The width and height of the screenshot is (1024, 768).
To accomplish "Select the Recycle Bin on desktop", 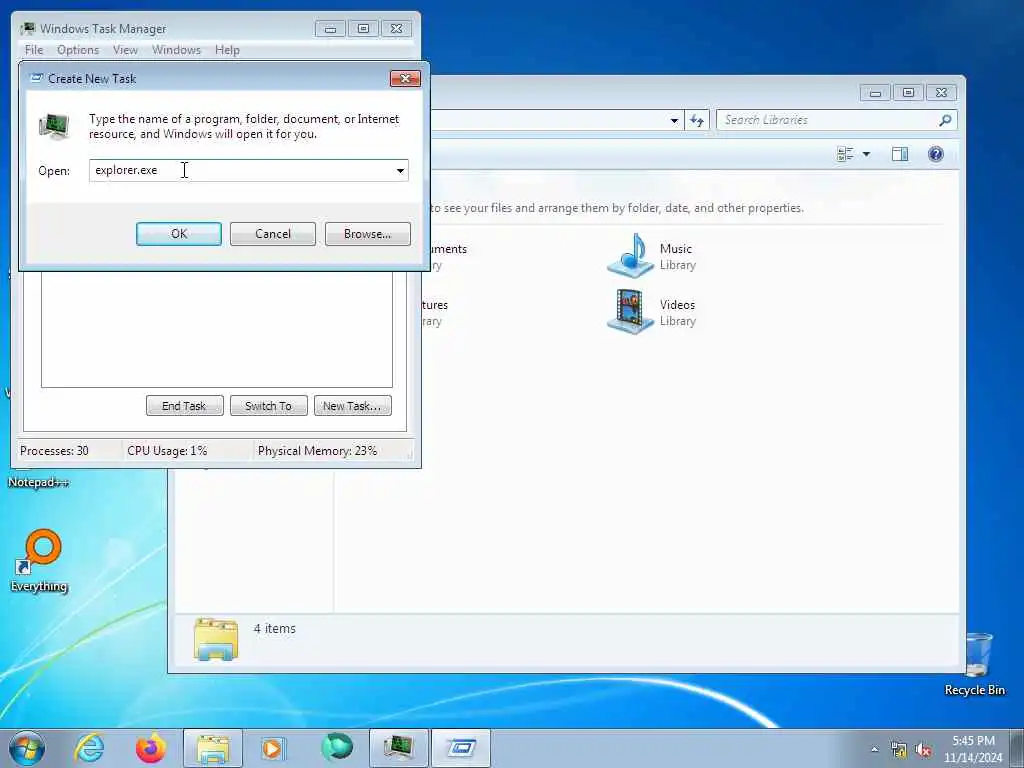I will tap(975, 664).
